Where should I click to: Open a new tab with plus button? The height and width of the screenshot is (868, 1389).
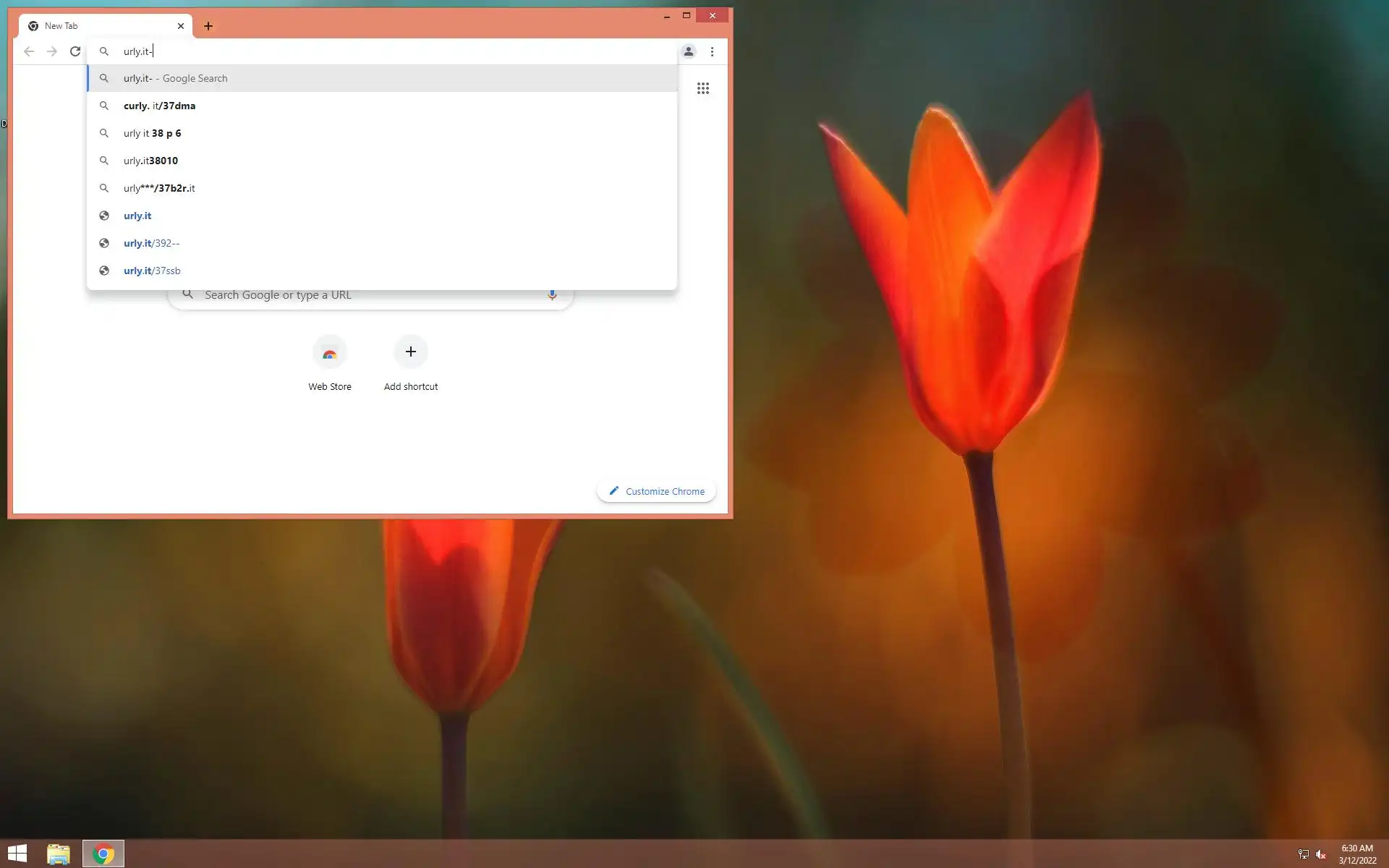[208, 26]
